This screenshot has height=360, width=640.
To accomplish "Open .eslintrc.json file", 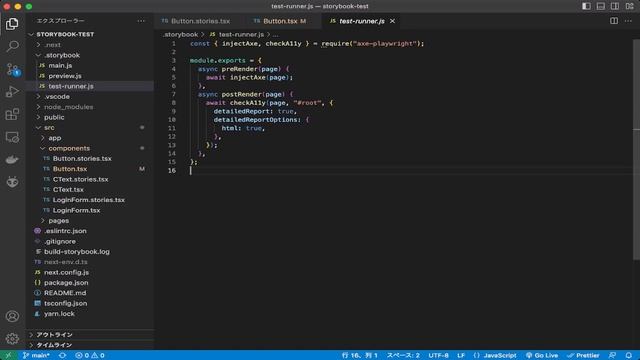I will pos(90,231).
